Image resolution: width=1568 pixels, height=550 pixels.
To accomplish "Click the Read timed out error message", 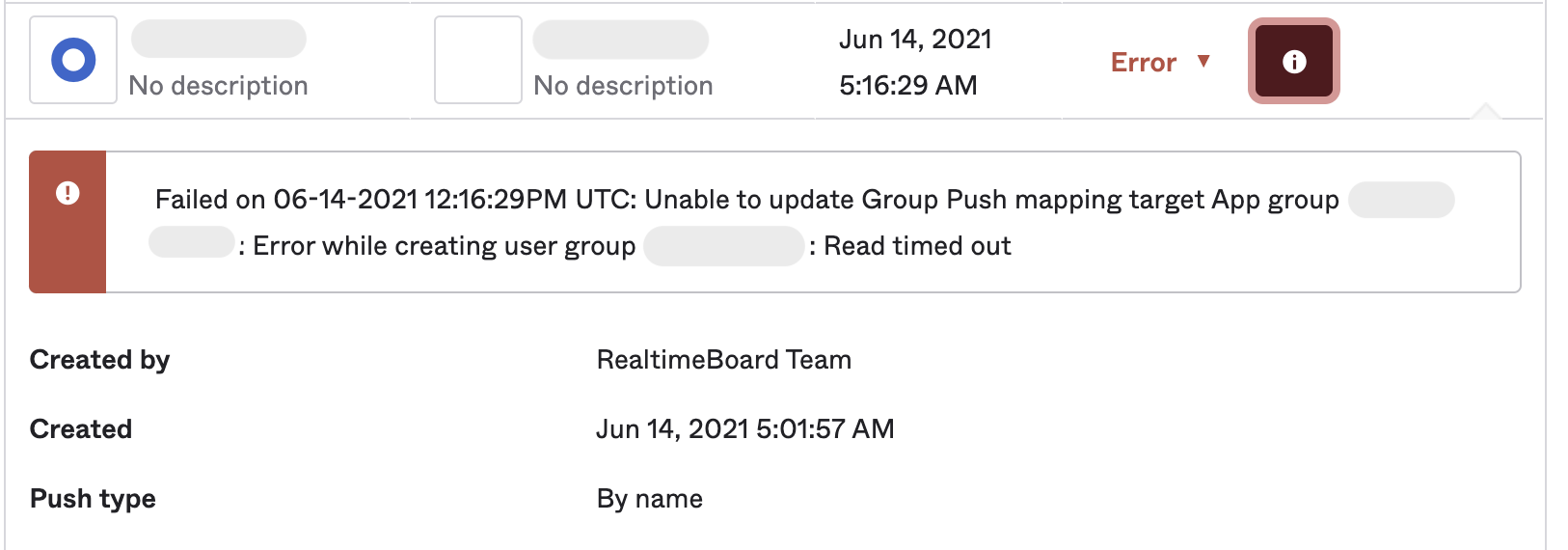I will [917, 246].
